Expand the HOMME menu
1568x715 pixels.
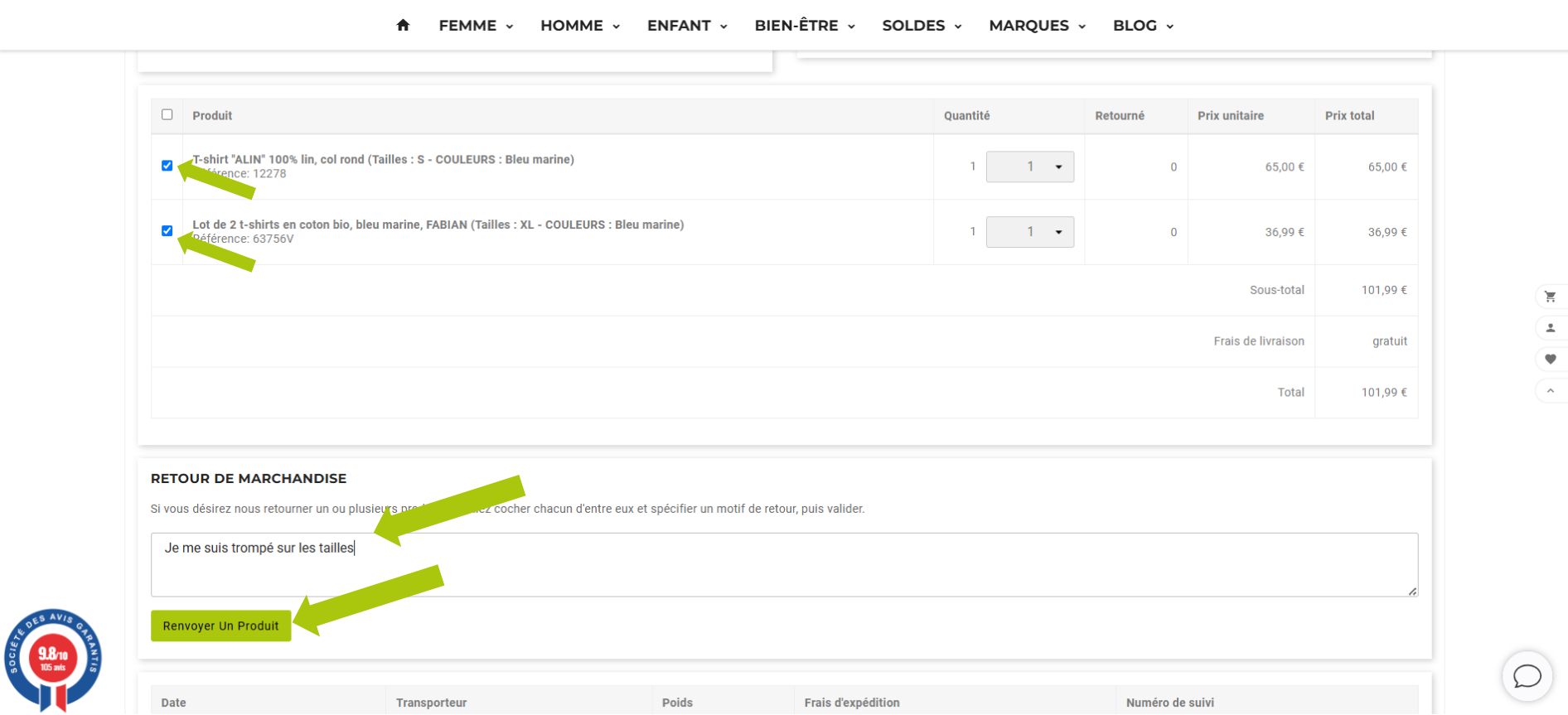click(580, 26)
